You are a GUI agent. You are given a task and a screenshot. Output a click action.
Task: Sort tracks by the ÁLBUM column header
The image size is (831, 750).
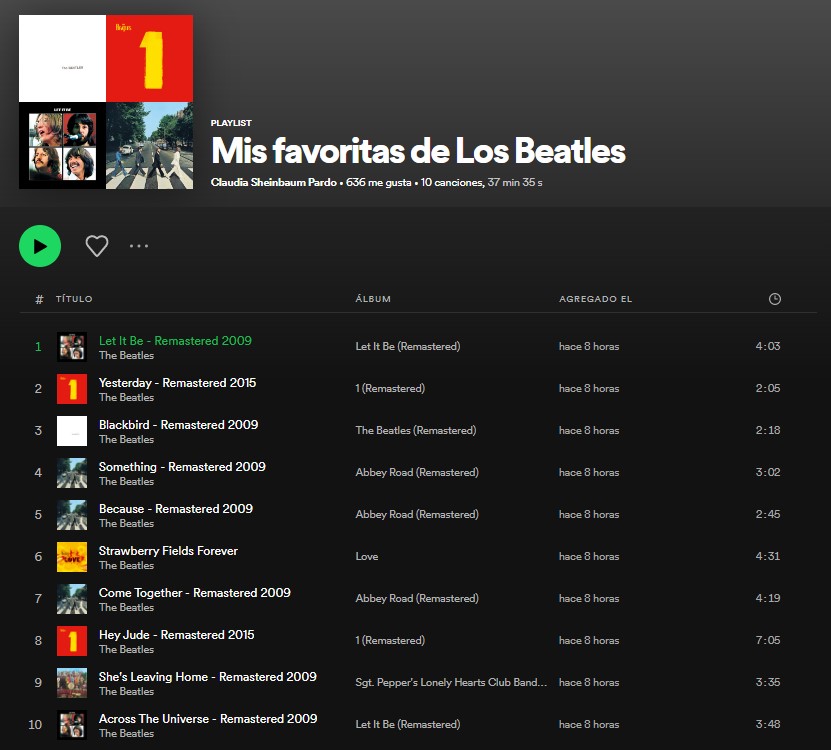pos(373,299)
